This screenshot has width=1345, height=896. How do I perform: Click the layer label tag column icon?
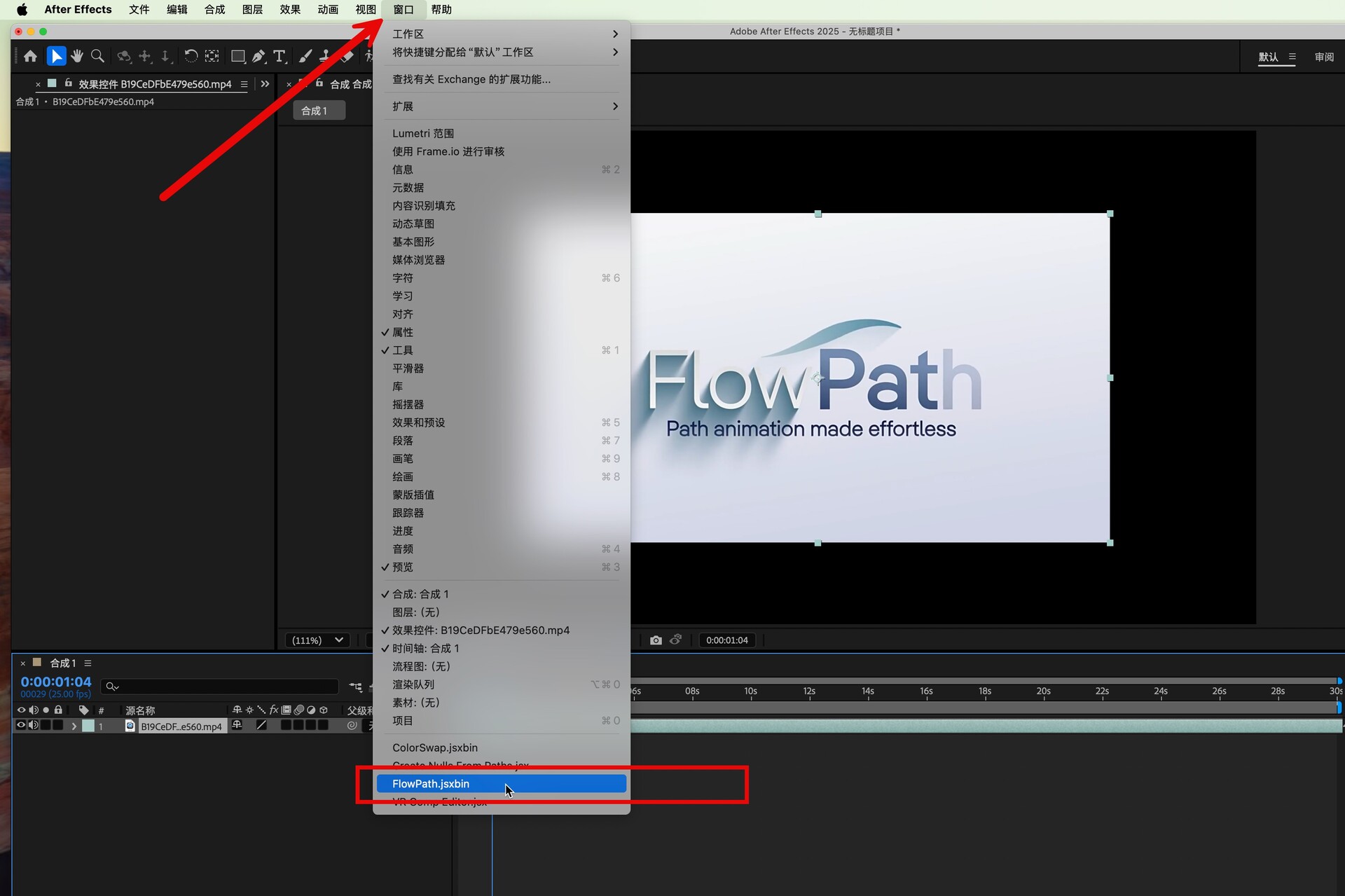point(84,710)
